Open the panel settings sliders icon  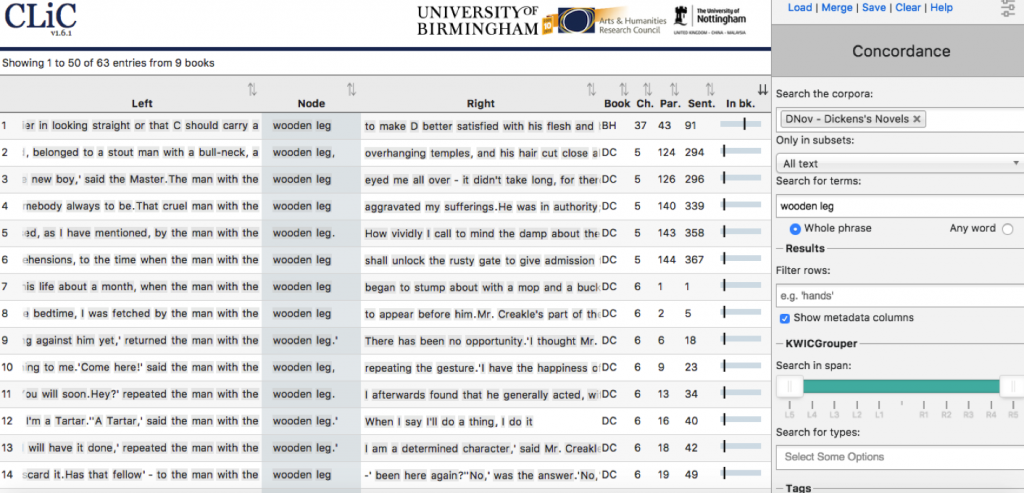(1008, 9)
